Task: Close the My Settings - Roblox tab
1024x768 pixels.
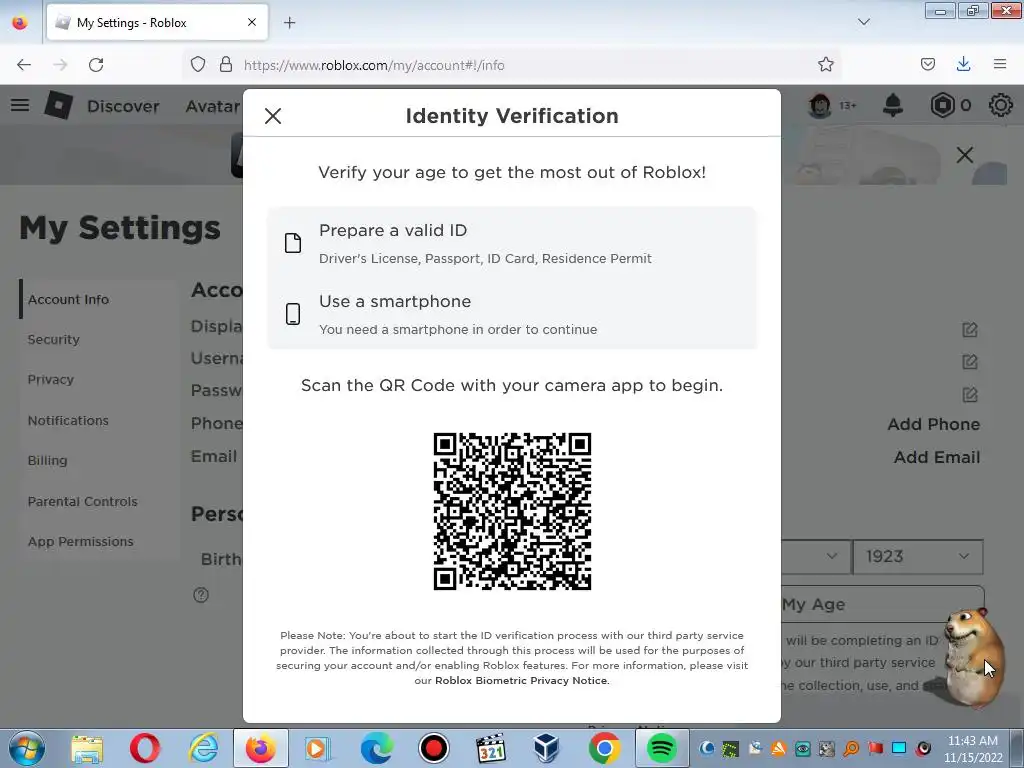Action: pos(252,23)
